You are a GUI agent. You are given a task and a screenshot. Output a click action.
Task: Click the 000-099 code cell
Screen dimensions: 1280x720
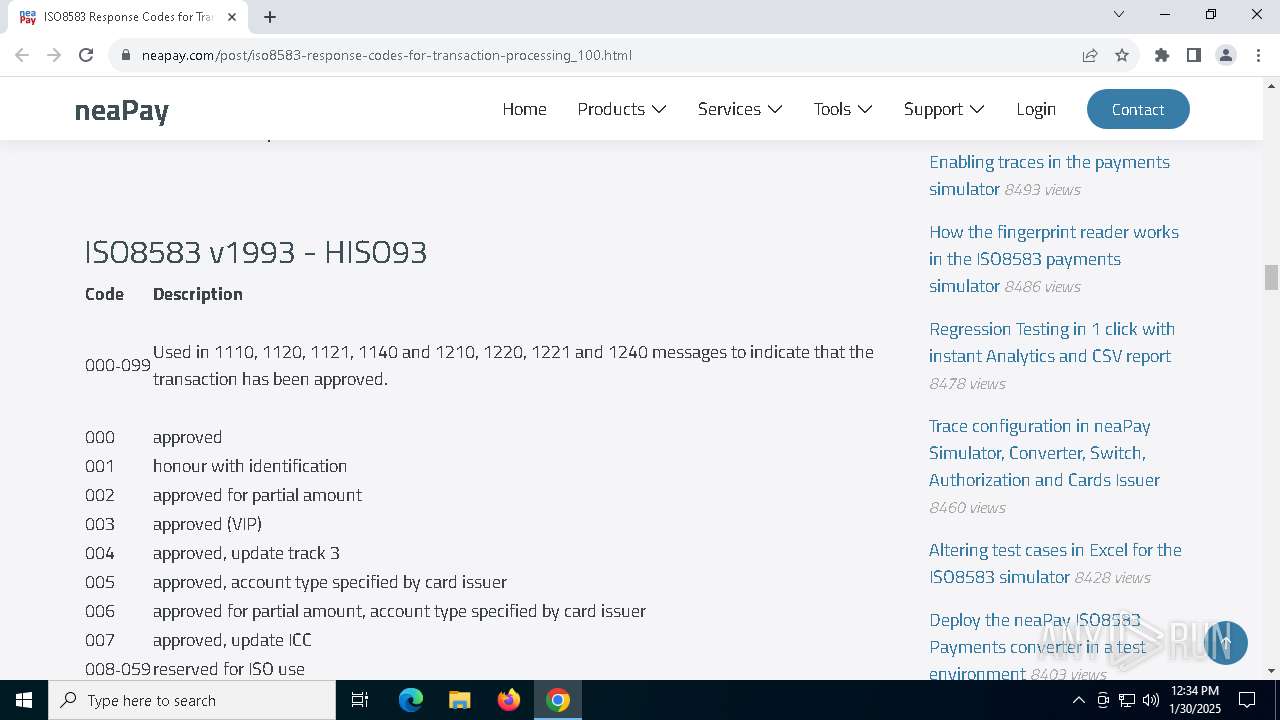(118, 366)
